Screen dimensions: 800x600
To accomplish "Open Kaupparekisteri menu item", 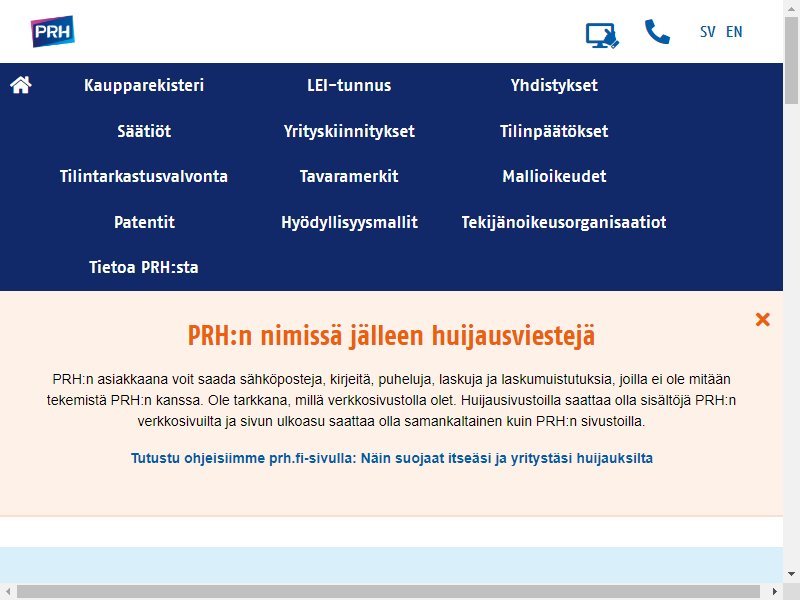I will pyautogui.click(x=144, y=85).
